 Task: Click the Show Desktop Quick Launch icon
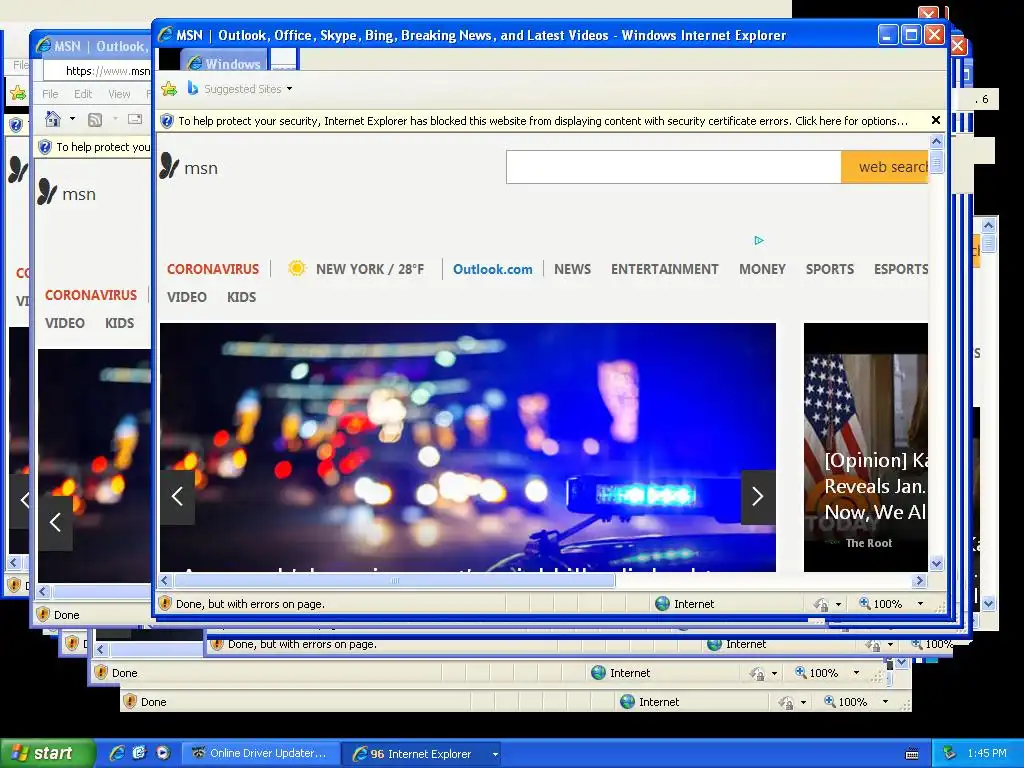(x=139, y=753)
